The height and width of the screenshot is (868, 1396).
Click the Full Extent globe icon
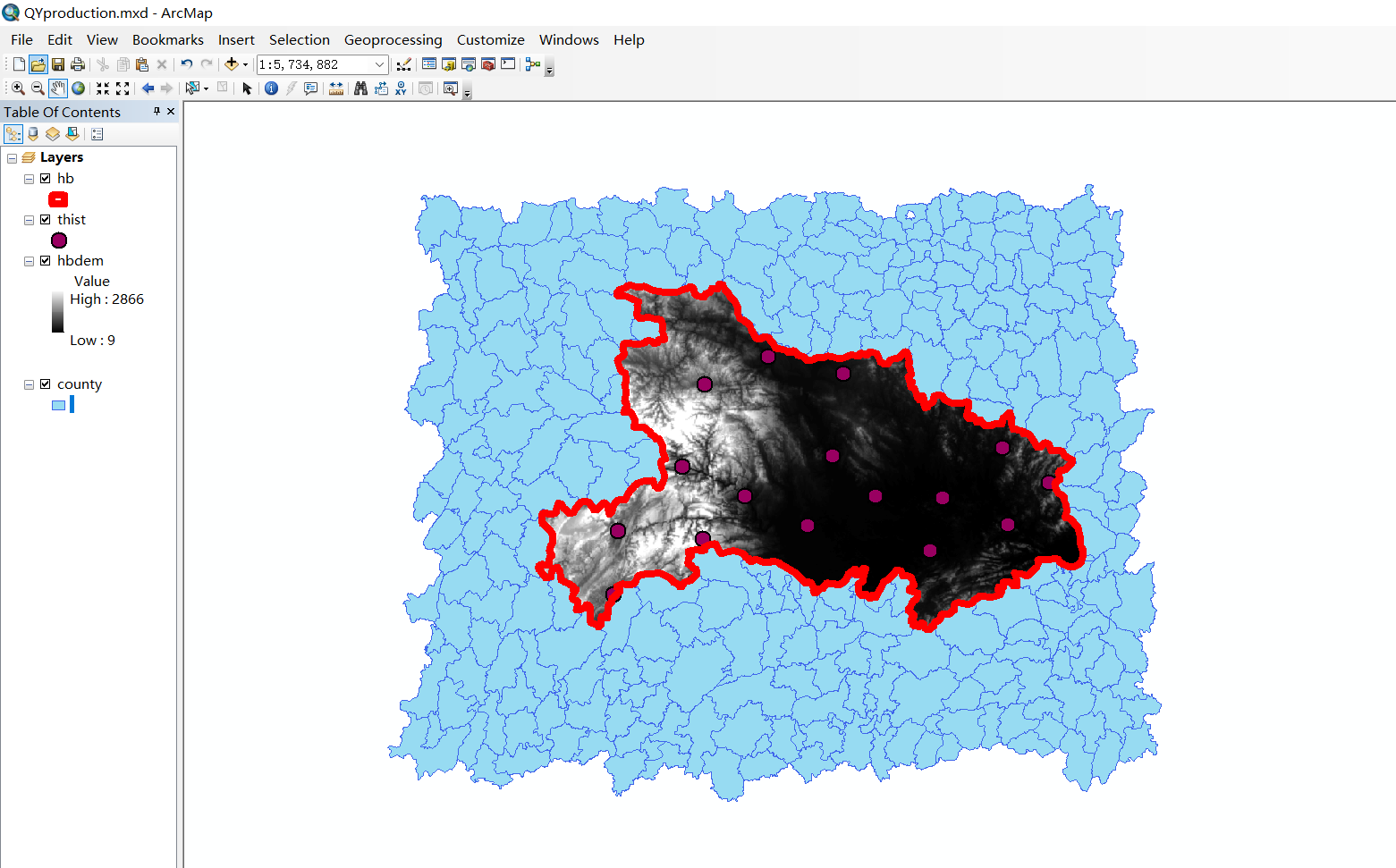(x=77, y=88)
